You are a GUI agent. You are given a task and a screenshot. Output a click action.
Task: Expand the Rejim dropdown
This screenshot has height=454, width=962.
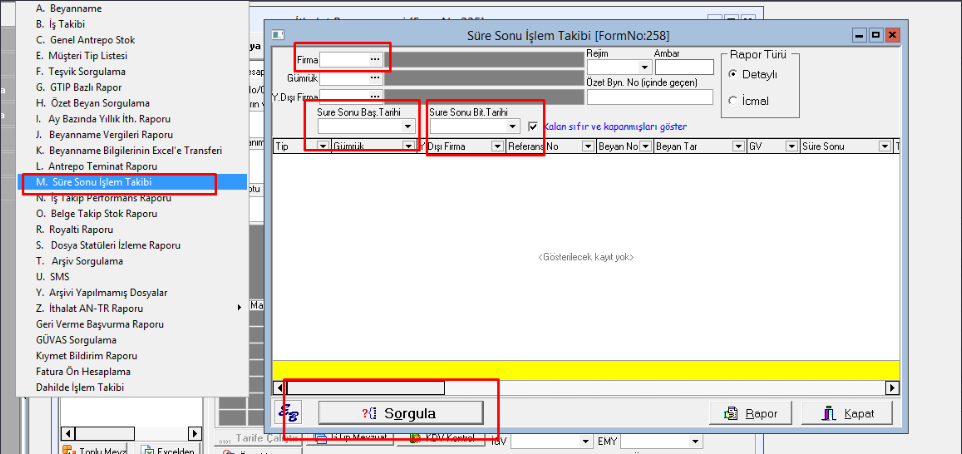(644, 68)
